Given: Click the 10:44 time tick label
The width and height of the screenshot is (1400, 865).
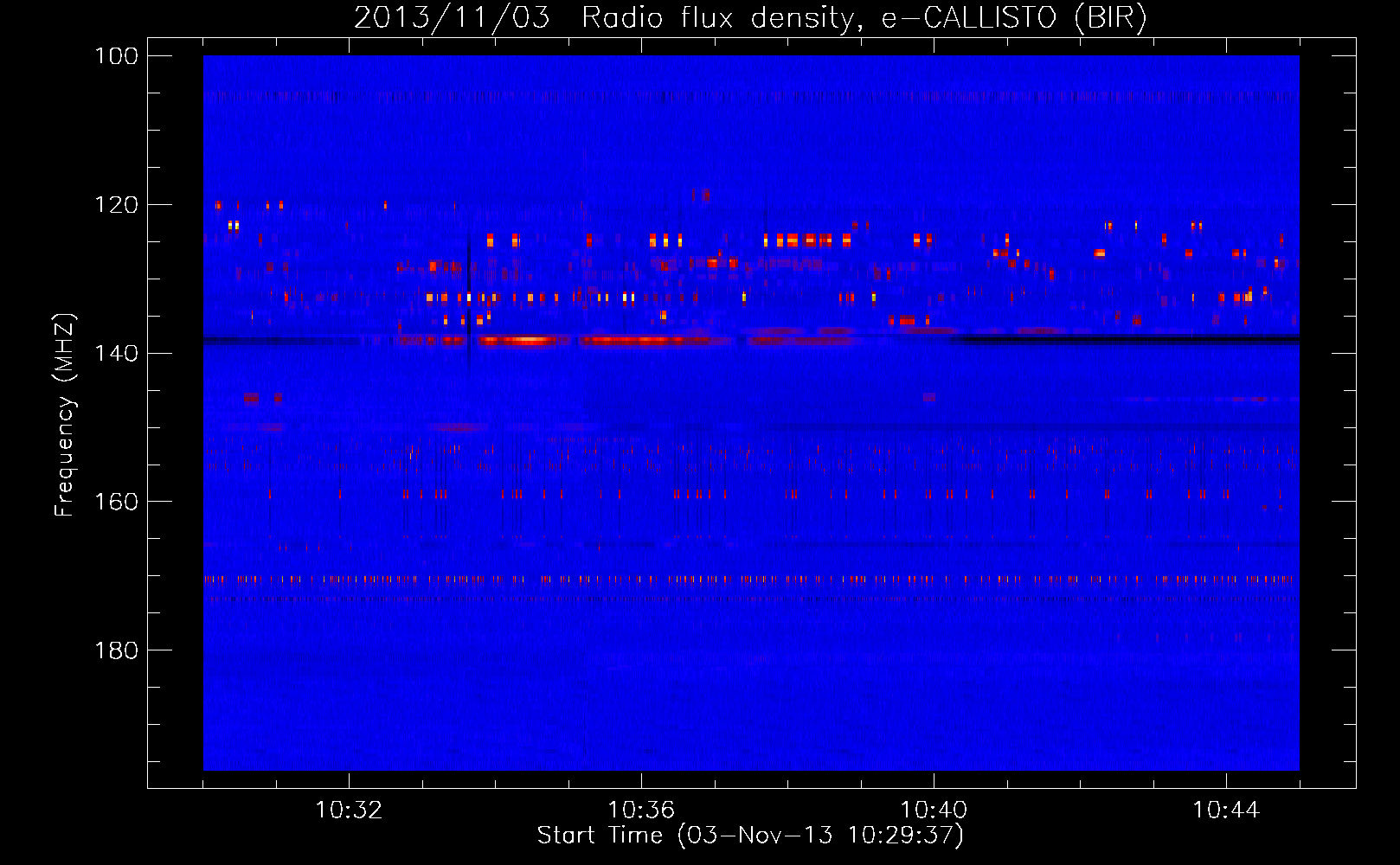Looking at the screenshot, I should (x=1226, y=811).
